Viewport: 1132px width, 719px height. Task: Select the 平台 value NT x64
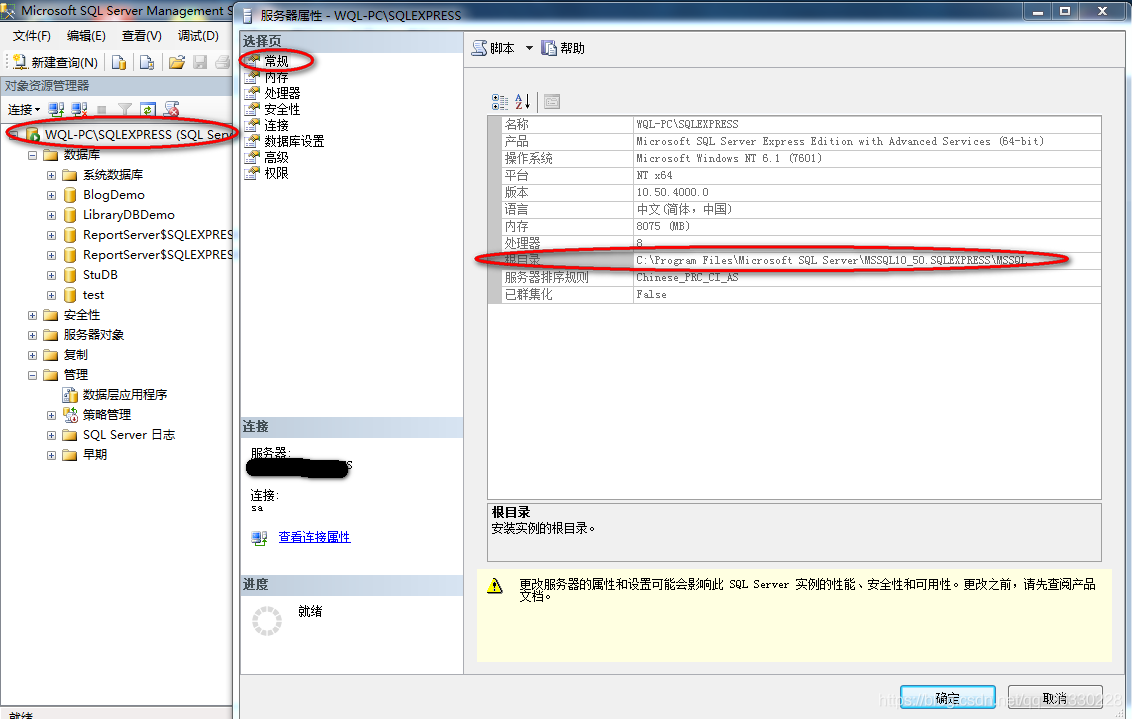tap(654, 175)
